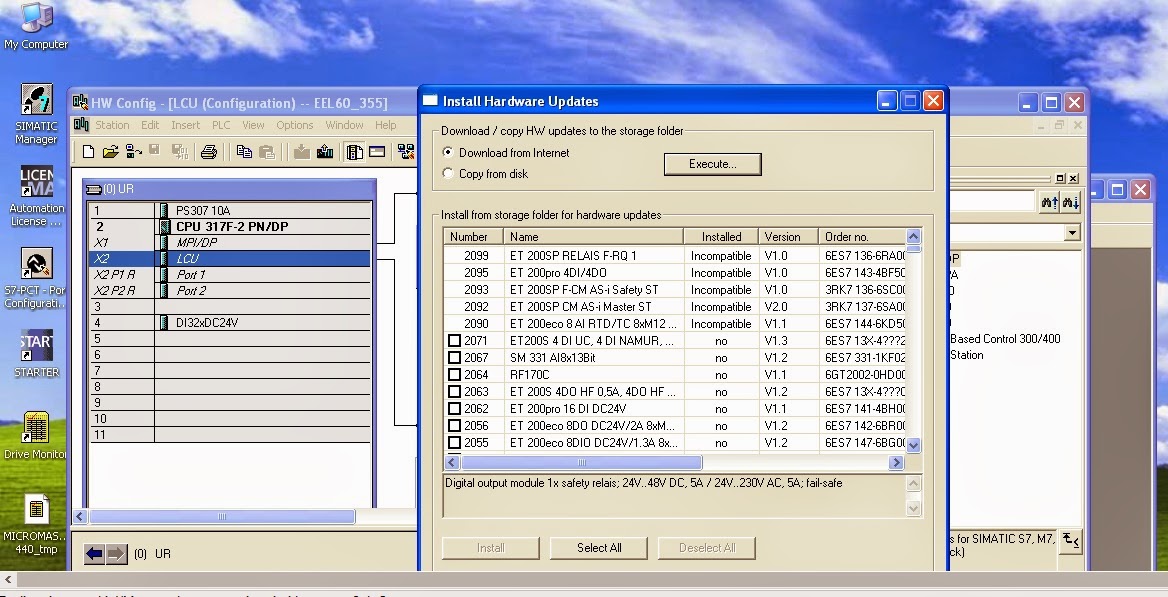Viewport: 1168px width, 597px height.
Task: Open the PLC menu
Action: click(x=220, y=125)
